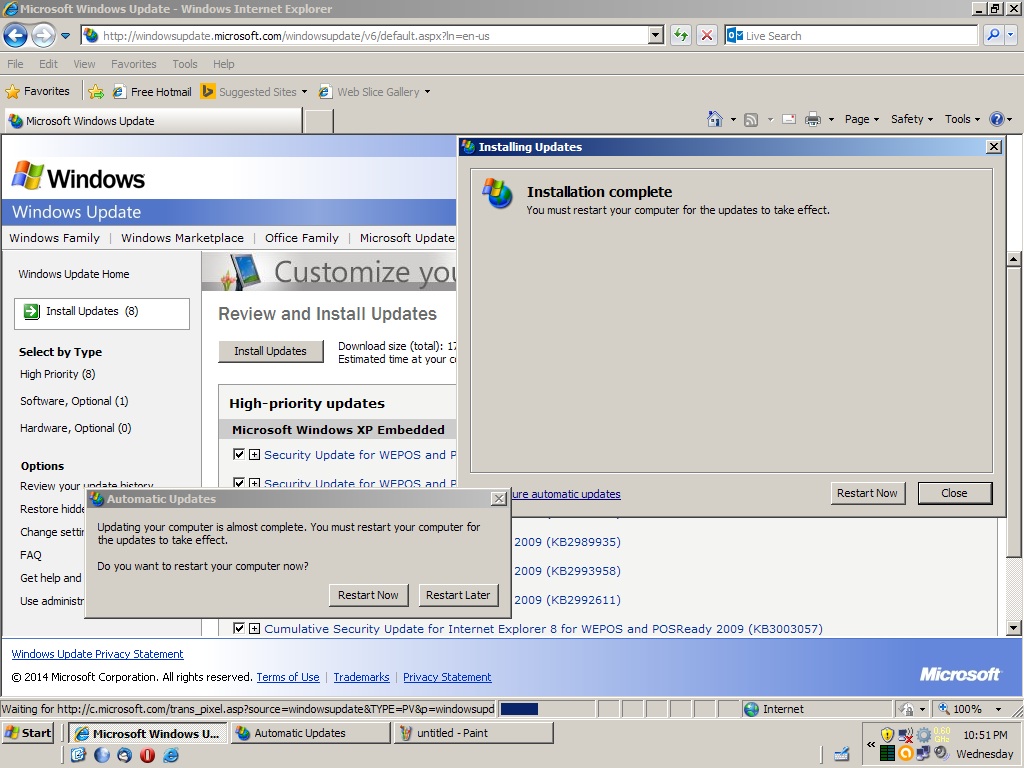Go back with the browser Back arrow
The width and height of the screenshot is (1024, 768).
click(x=16, y=35)
